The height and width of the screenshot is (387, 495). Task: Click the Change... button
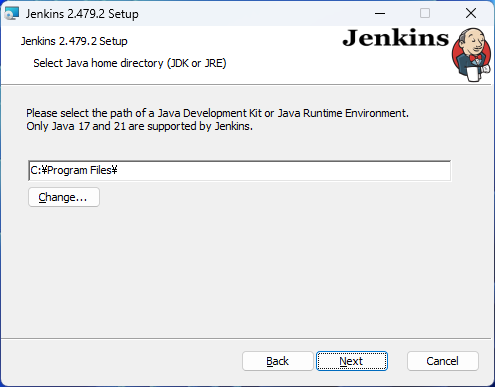coord(64,197)
